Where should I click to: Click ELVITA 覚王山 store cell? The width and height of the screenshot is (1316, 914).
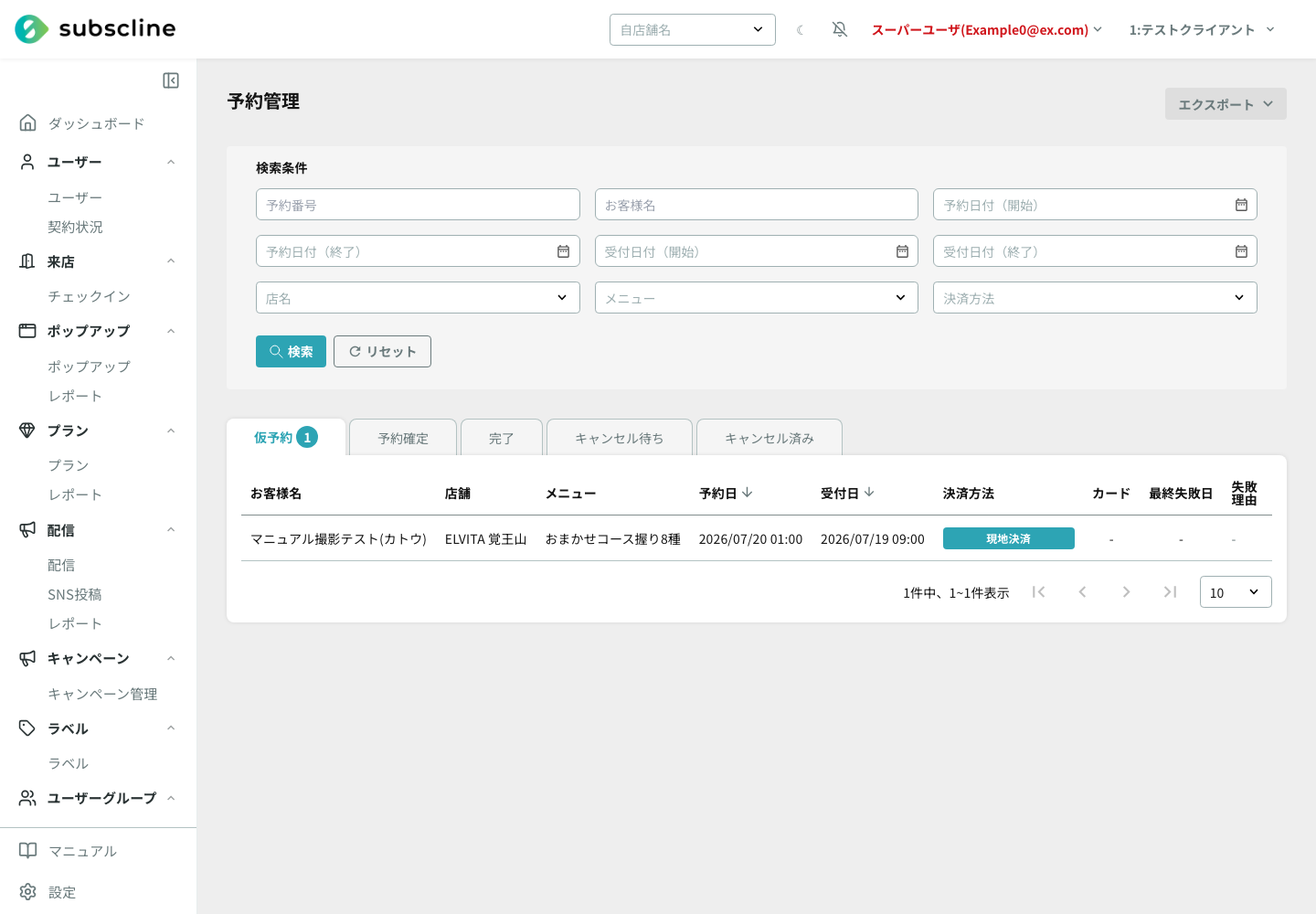tap(486, 539)
